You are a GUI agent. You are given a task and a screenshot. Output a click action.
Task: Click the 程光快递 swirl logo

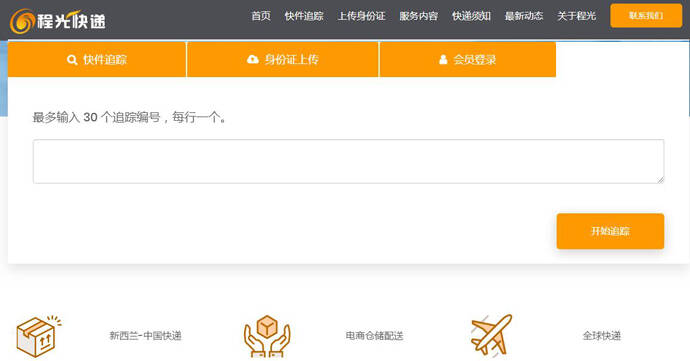tap(22, 21)
